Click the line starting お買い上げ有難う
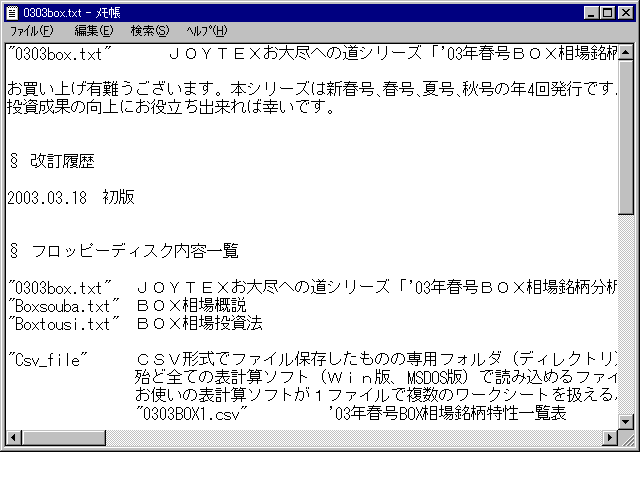 point(312,89)
